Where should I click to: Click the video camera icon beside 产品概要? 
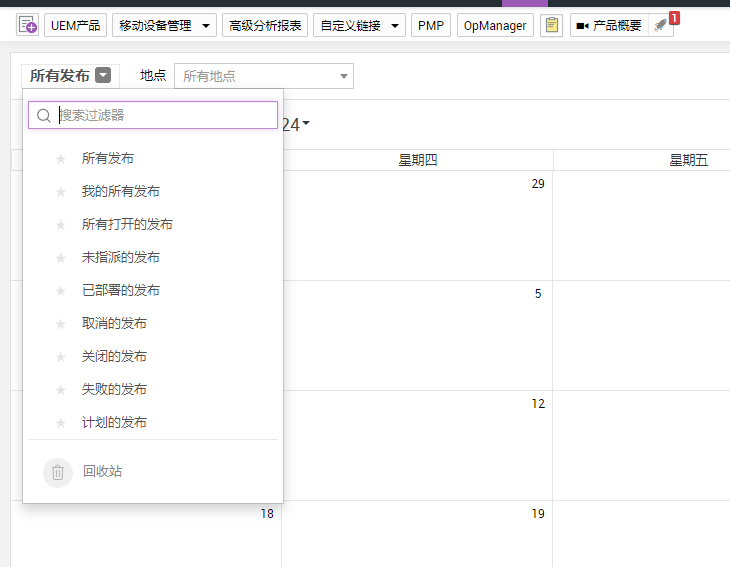(x=582, y=26)
